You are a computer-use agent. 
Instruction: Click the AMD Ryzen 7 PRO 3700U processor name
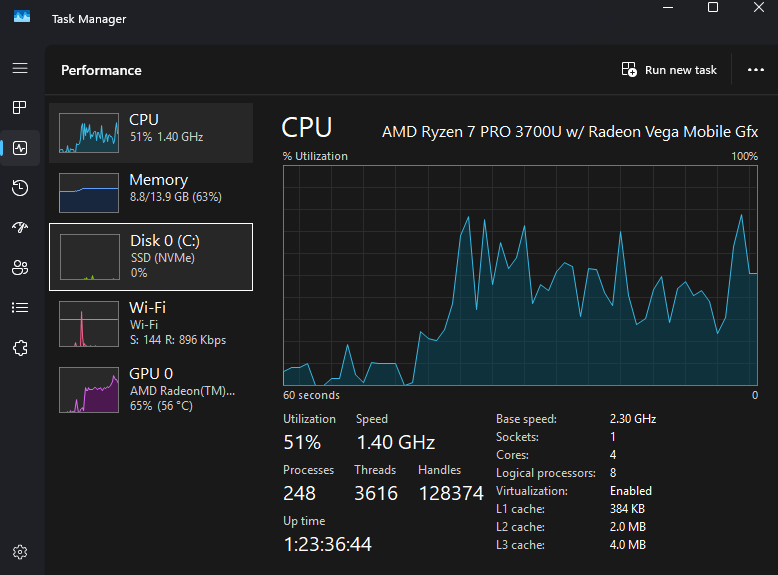570,132
